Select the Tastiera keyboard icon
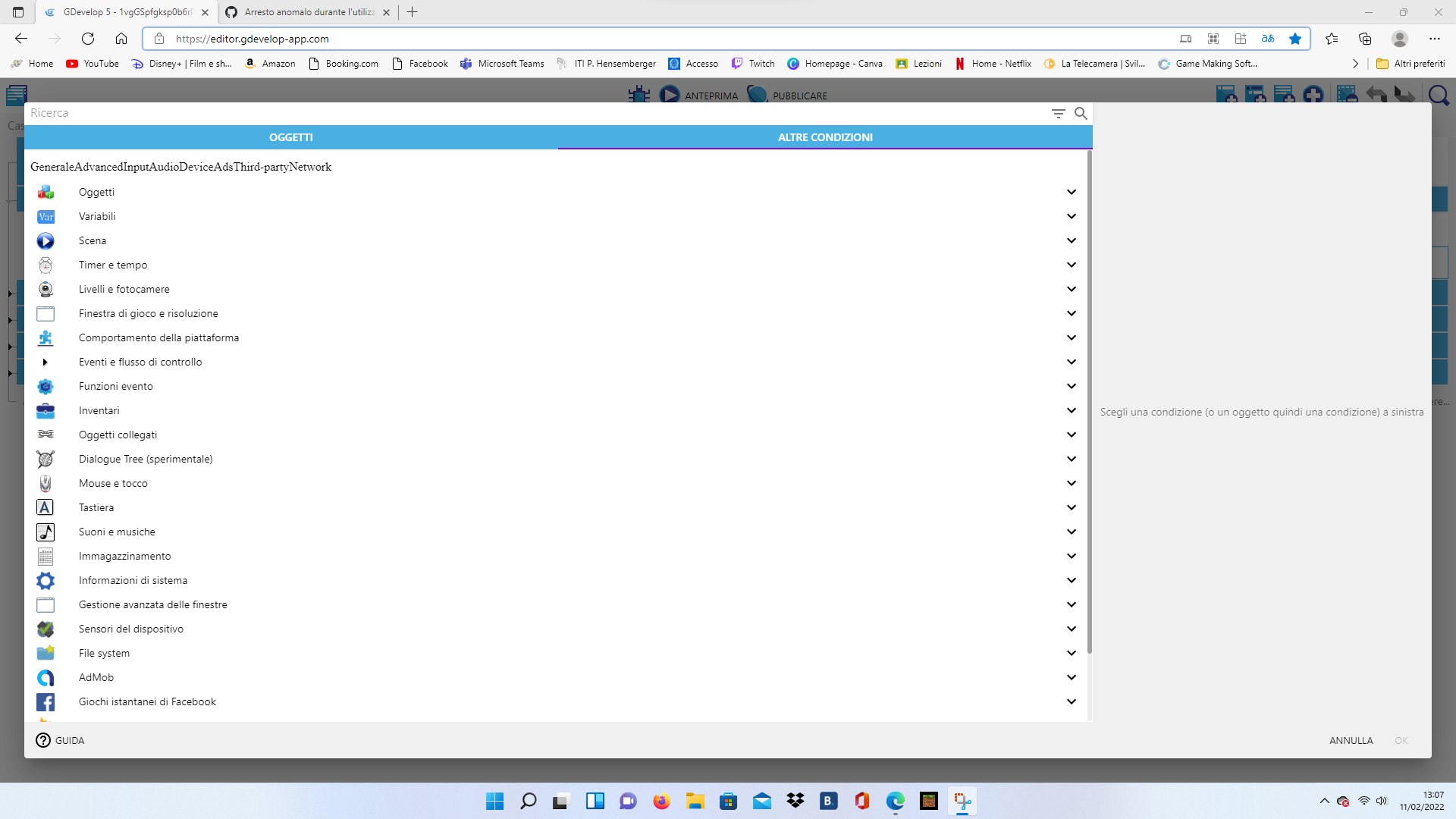This screenshot has width=1456, height=819. click(x=45, y=507)
